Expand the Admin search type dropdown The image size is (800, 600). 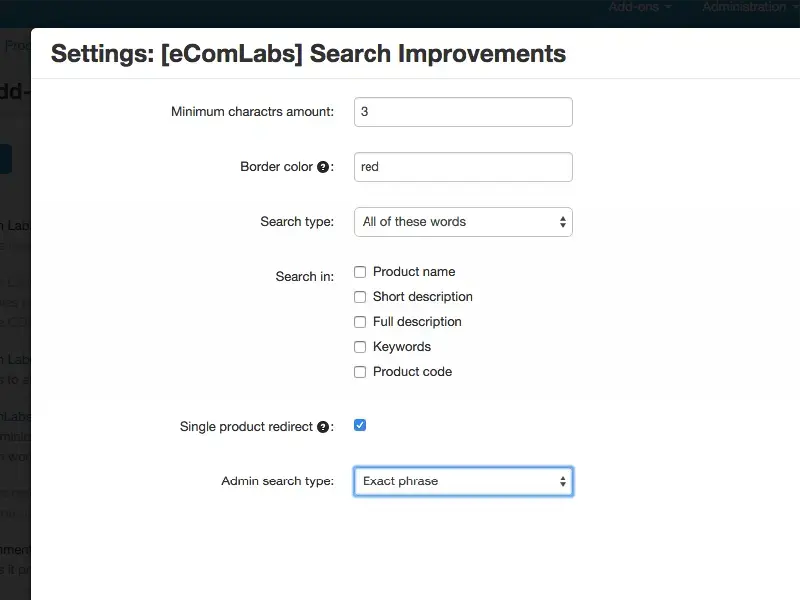click(x=463, y=481)
